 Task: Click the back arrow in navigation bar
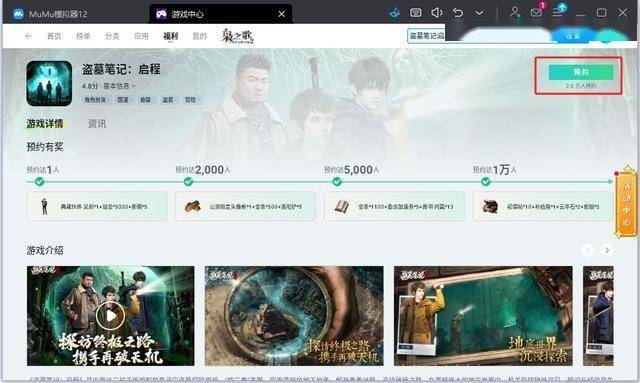28,36
